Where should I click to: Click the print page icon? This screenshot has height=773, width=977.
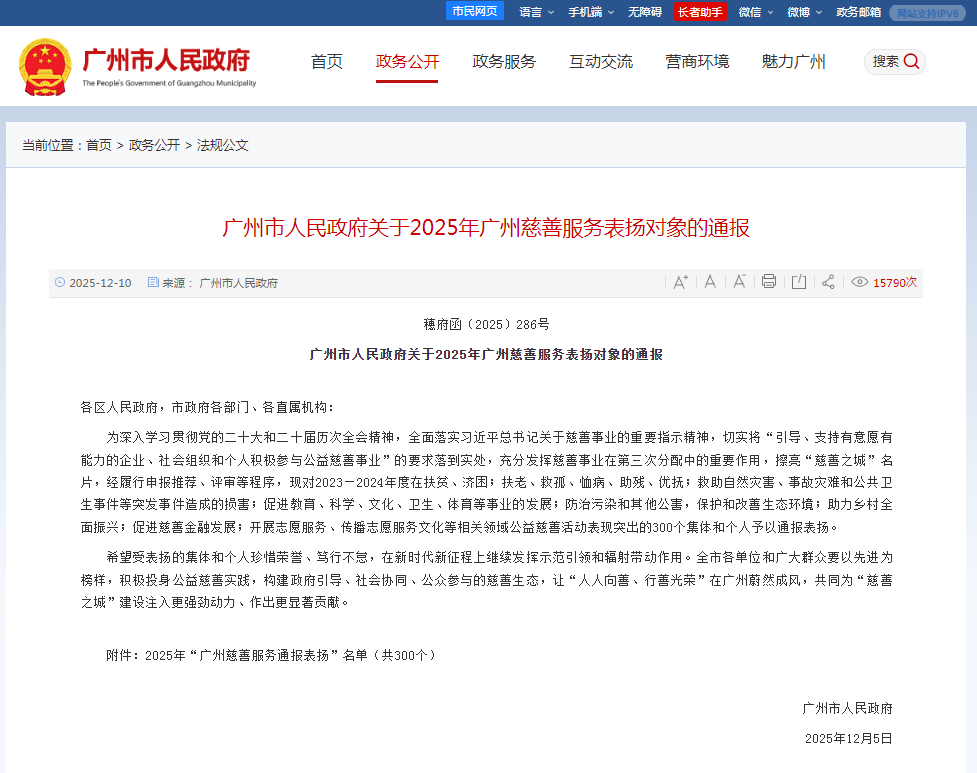pyautogui.click(x=769, y=282)
